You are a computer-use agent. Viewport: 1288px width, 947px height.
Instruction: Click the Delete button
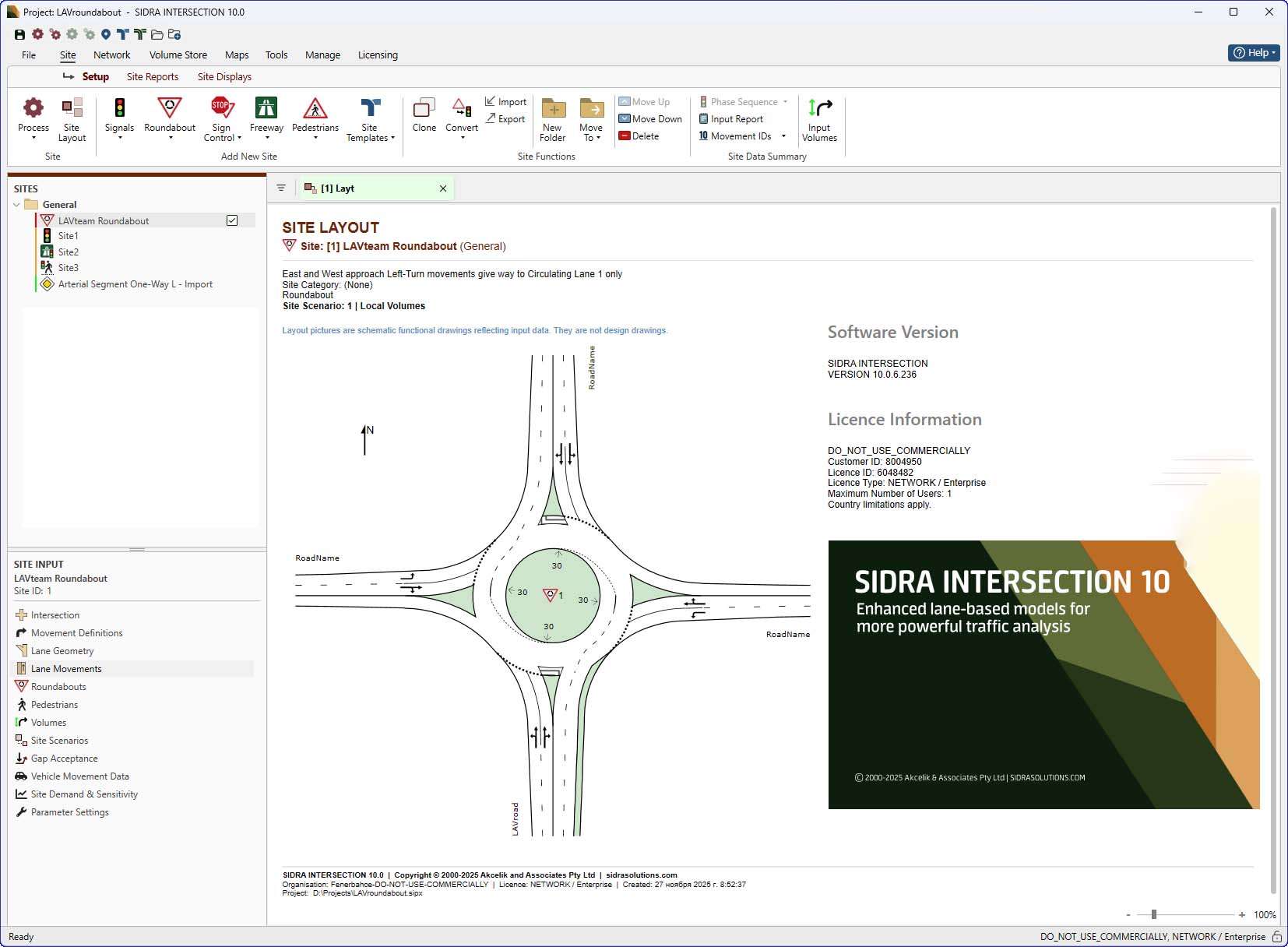[639, 136]
